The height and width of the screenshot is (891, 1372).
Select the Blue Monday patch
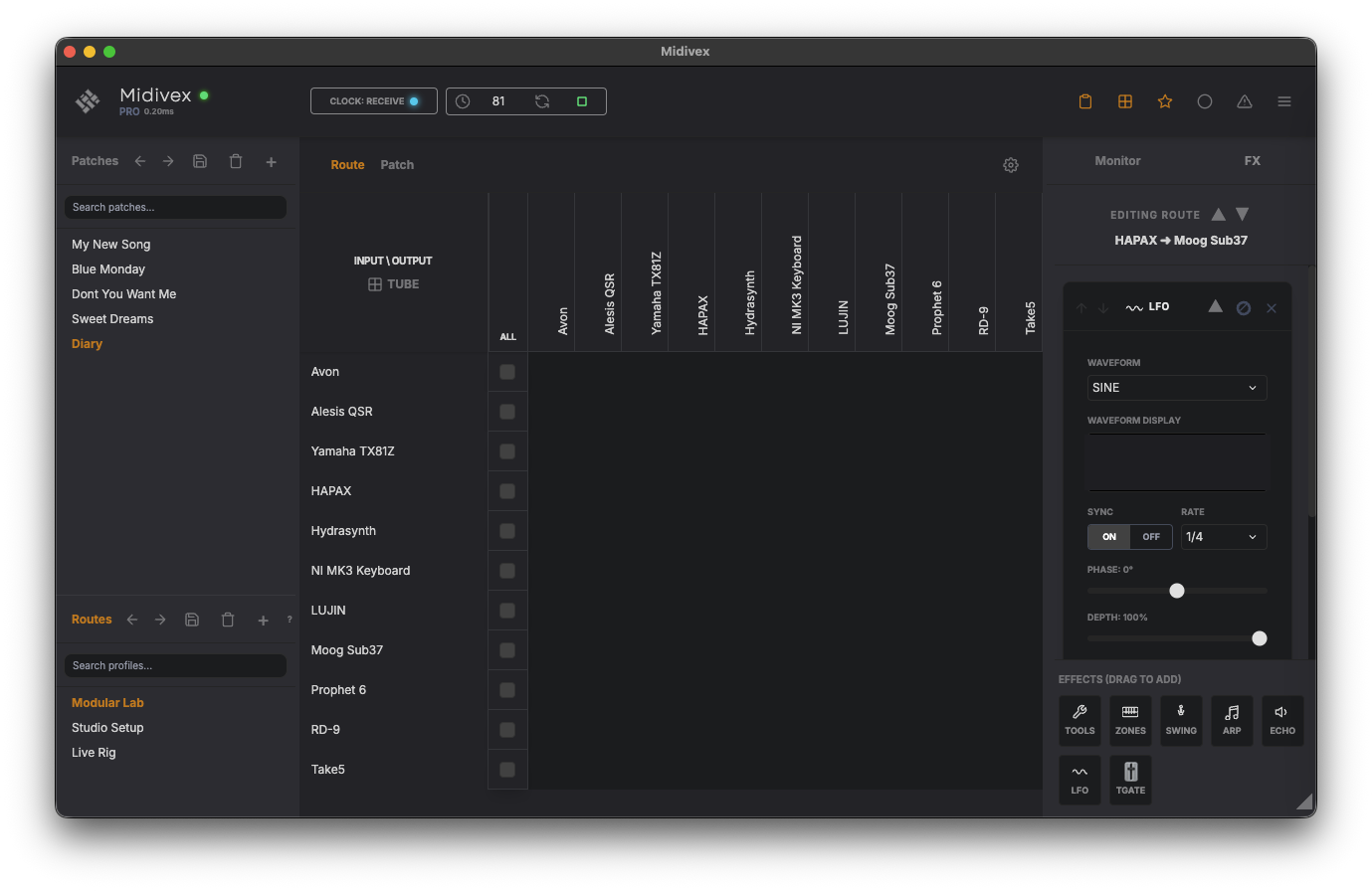point(107,268)
